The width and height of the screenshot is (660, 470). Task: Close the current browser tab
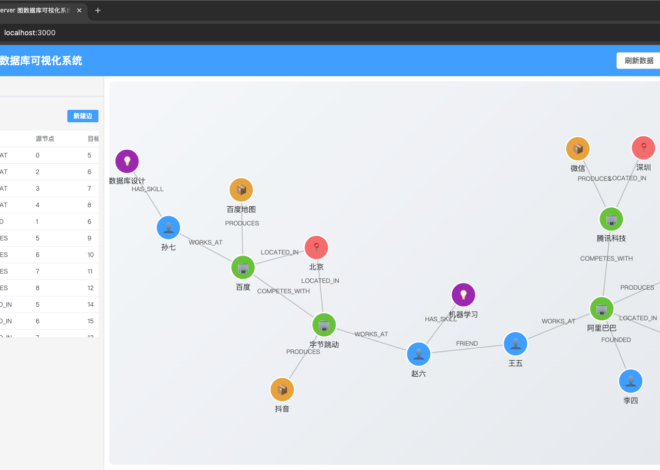[x=79, y=11]
